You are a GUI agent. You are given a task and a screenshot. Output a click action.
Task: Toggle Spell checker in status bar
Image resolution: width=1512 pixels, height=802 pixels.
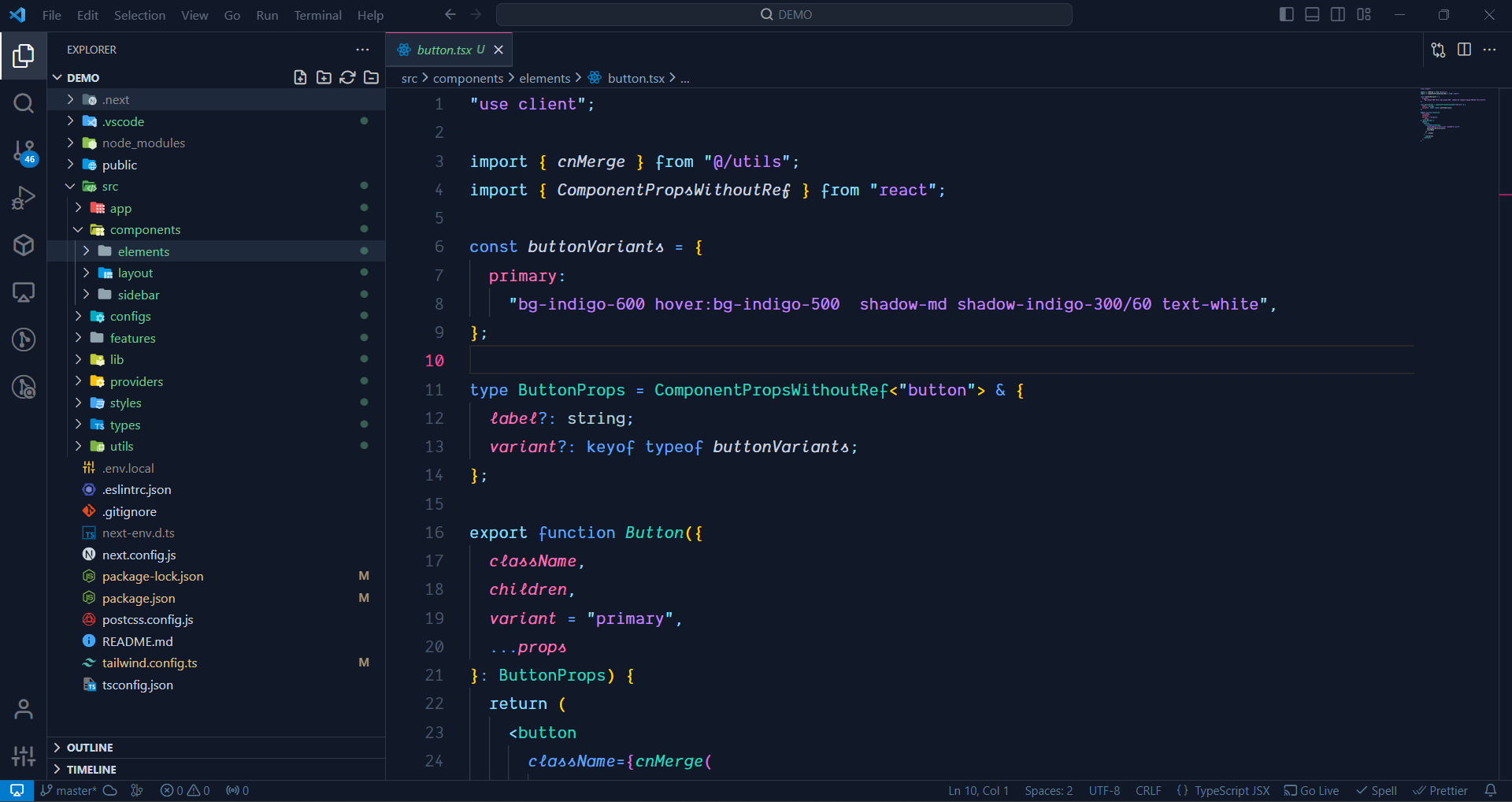(1376, 790)
